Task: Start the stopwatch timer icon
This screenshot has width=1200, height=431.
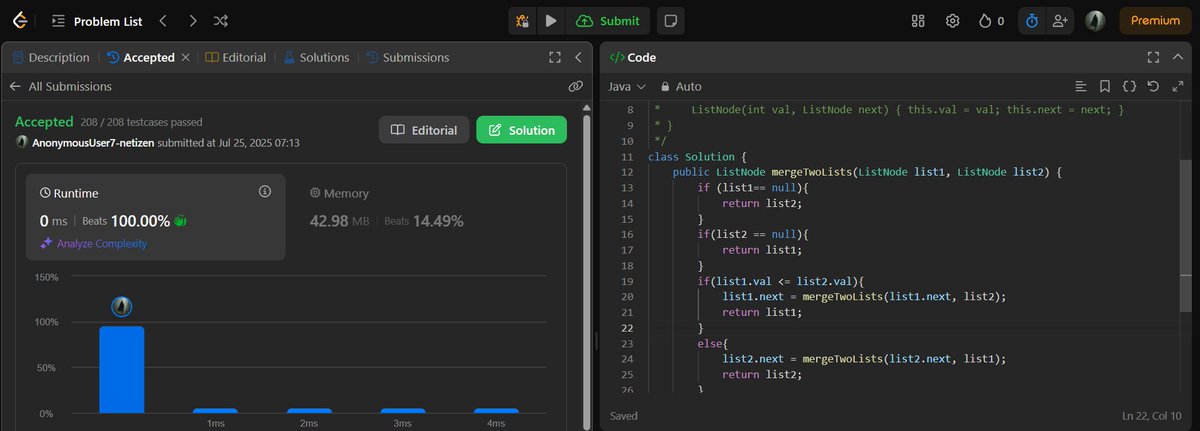Action: click(1033, 20)
